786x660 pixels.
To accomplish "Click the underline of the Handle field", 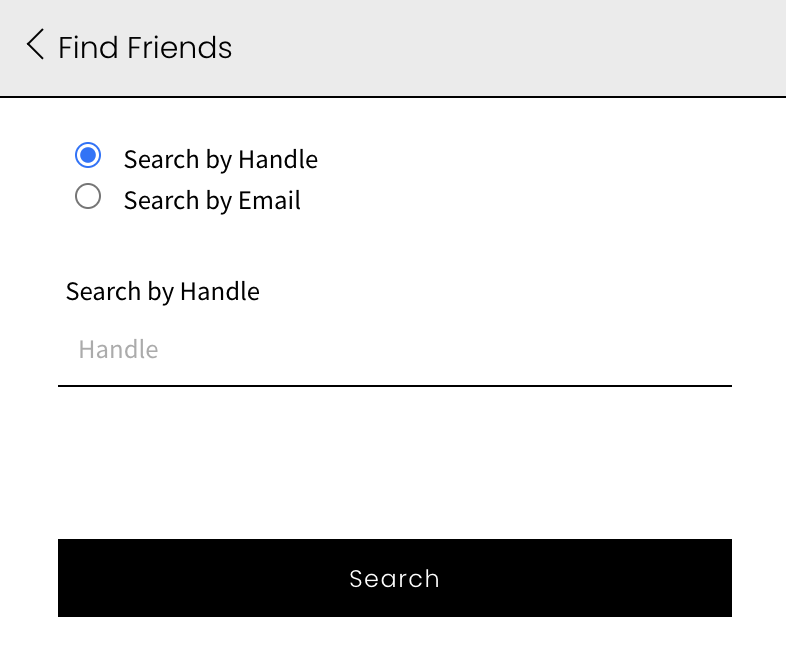I will (394, 384).
